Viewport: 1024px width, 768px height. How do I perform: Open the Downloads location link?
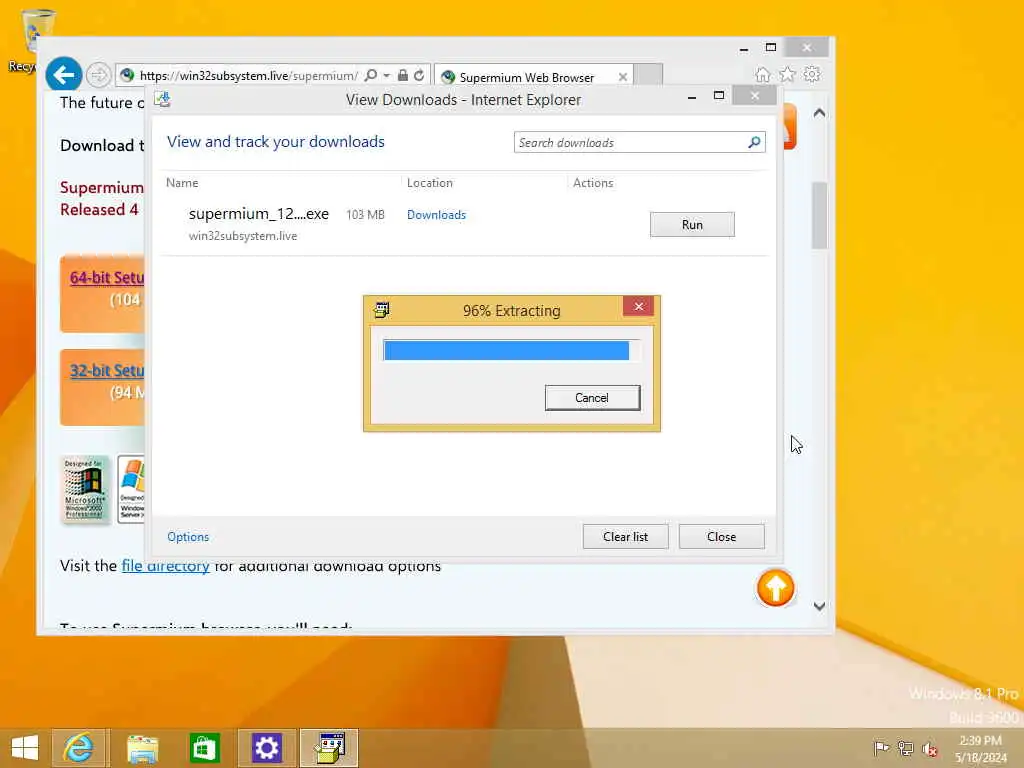[x=436, y=215]
